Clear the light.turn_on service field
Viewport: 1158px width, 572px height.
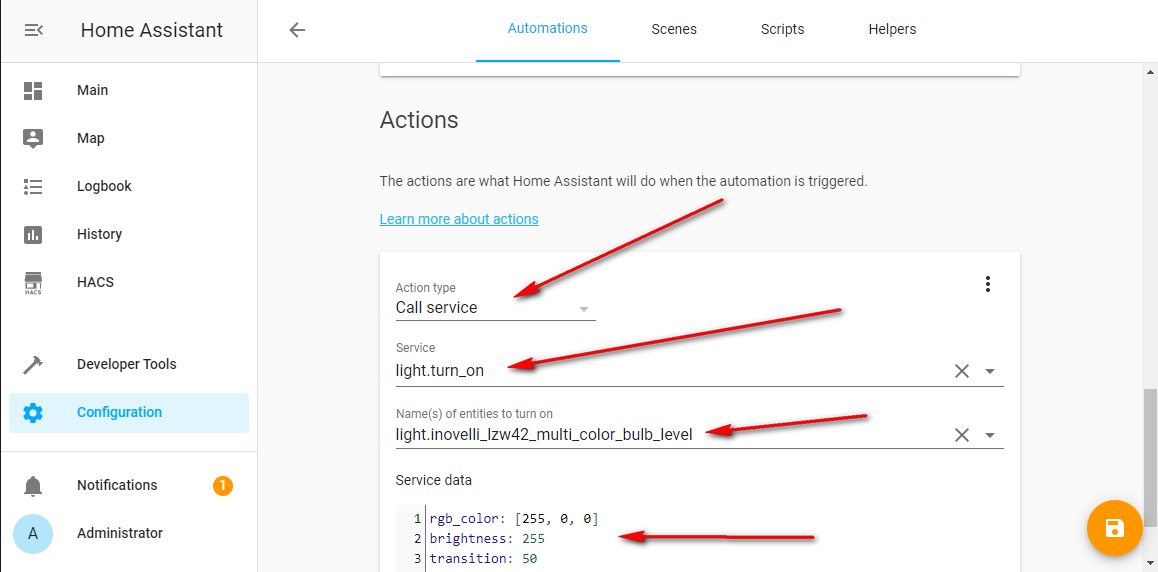click(x=962, y=371)
